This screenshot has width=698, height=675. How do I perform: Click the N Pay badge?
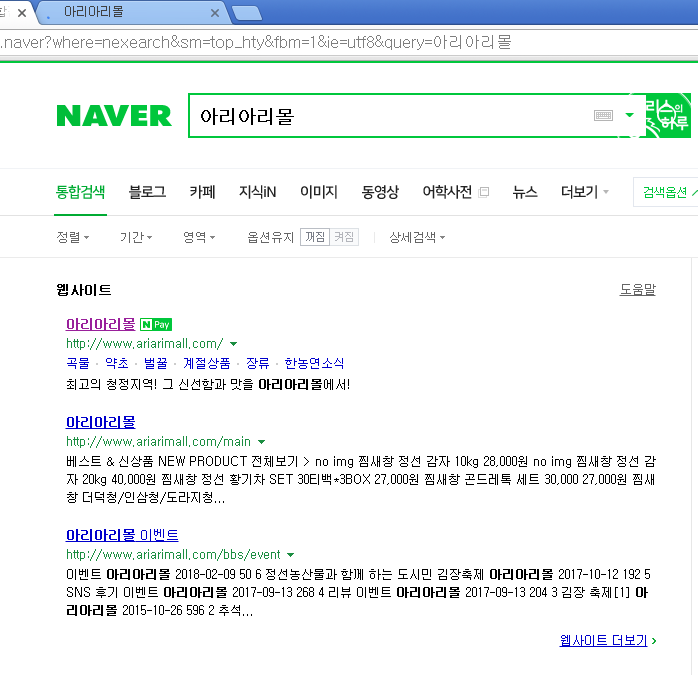pos(156,325)
